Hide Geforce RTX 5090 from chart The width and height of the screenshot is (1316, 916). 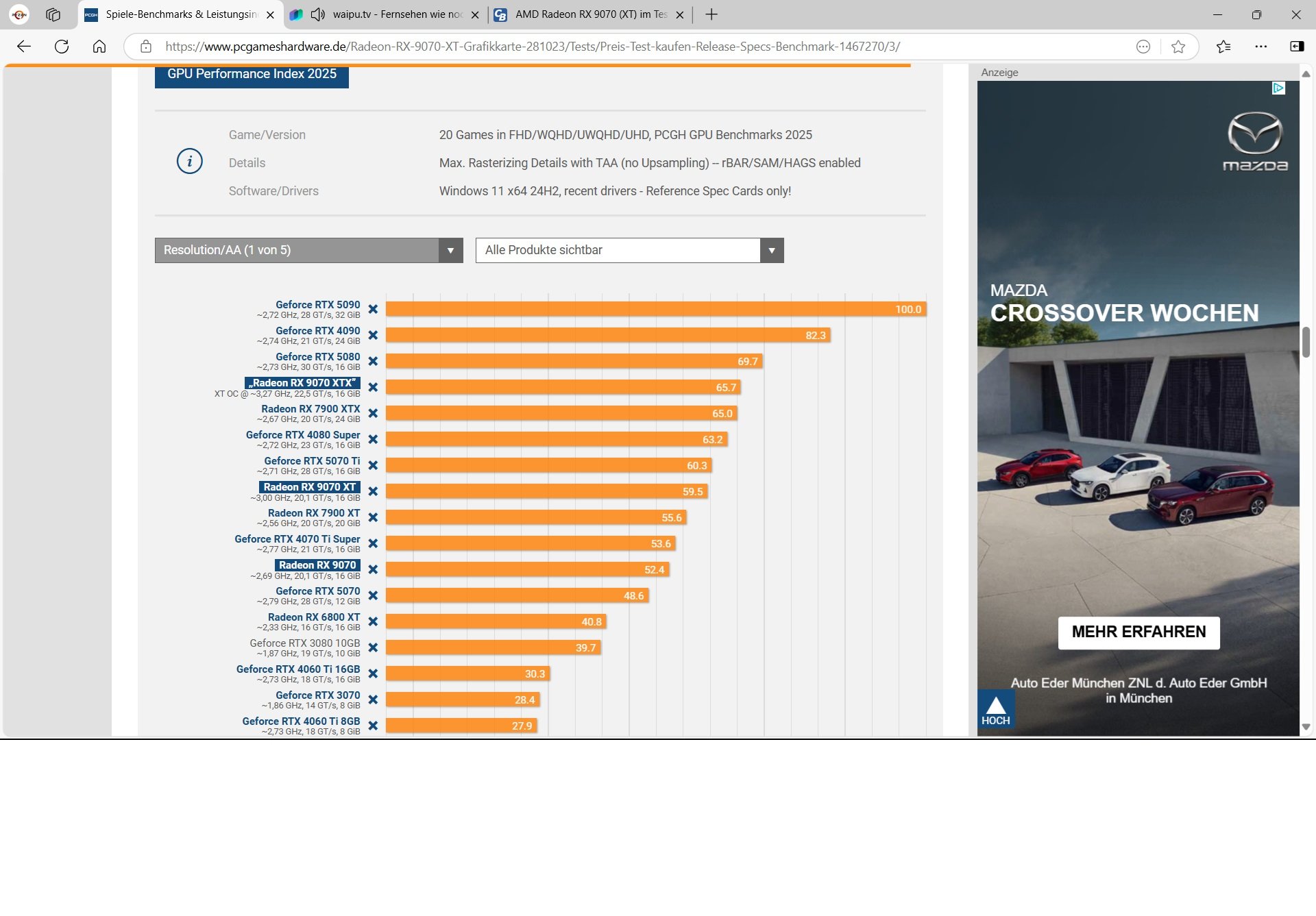(x=373, y=310)
